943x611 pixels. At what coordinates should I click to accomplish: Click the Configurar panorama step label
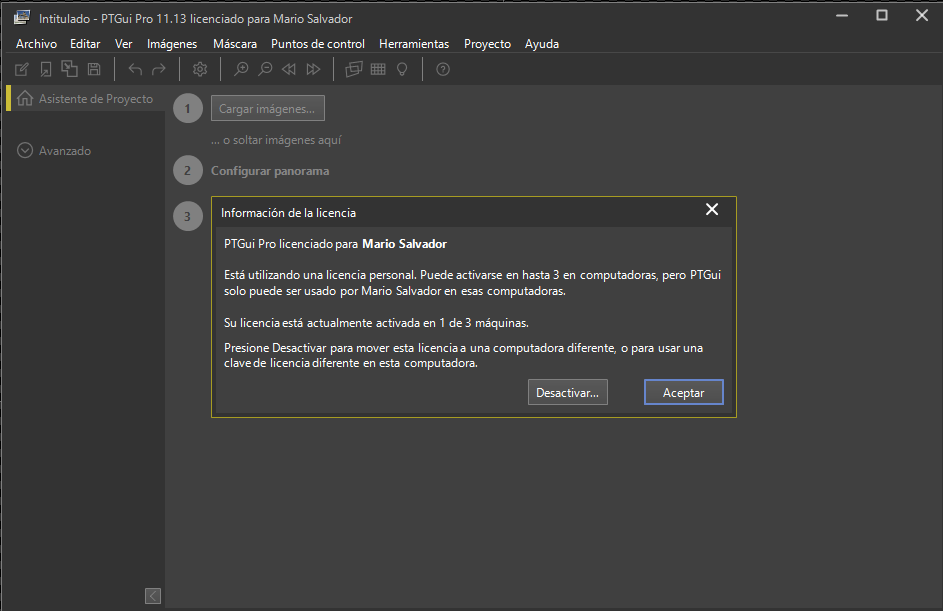(270, 171)
